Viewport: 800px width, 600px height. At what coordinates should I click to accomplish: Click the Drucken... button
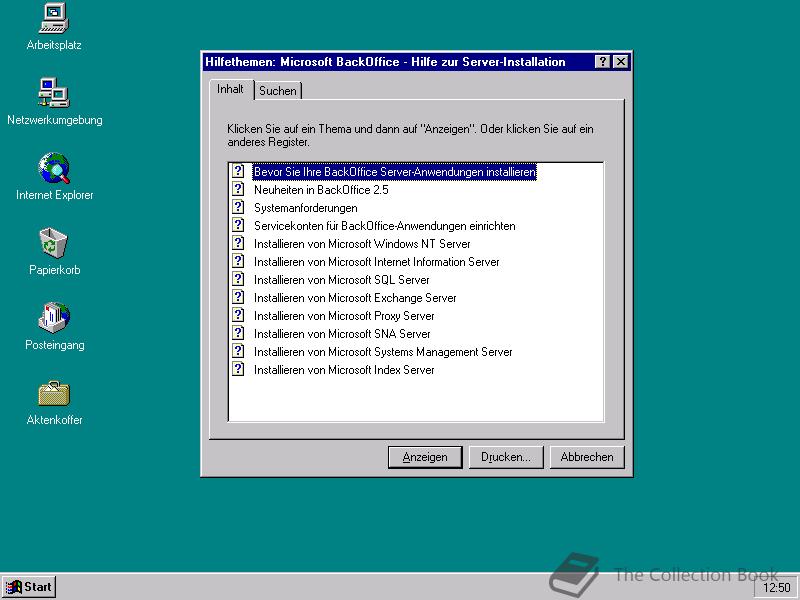point(506,457)
